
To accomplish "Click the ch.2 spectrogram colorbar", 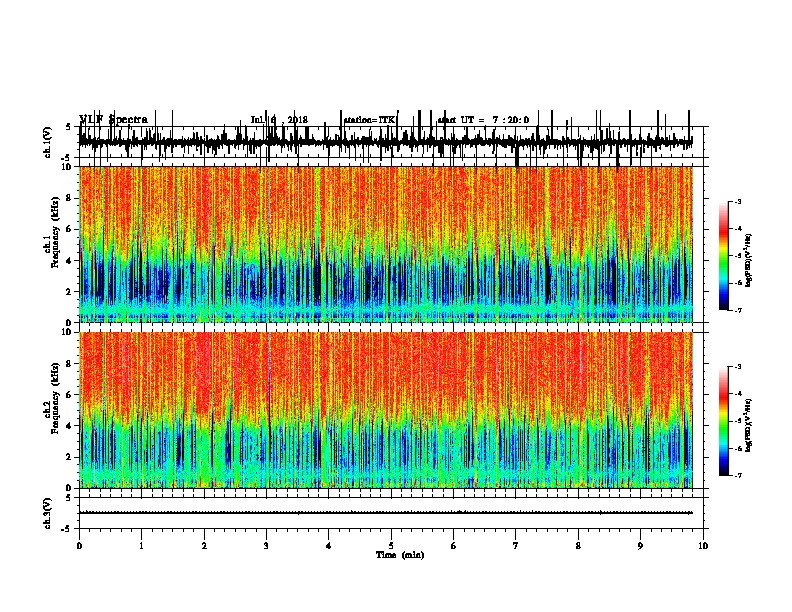I will (x=723, y=421).
